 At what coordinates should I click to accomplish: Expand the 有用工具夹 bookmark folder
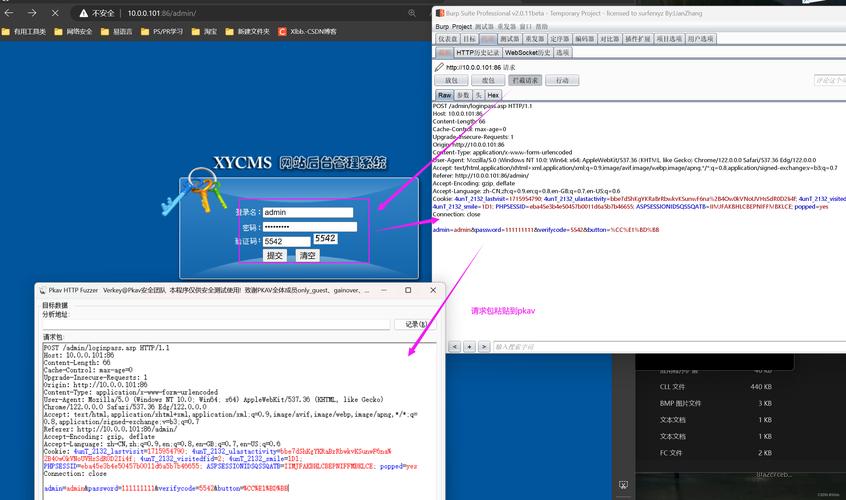(x=24, y=31)
